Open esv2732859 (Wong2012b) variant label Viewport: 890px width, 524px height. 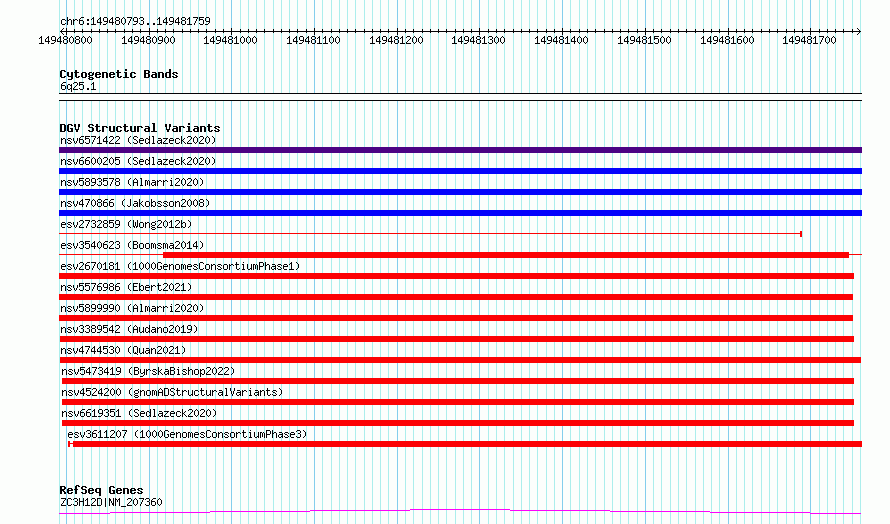pyautogui.click(x=126, y=224)
